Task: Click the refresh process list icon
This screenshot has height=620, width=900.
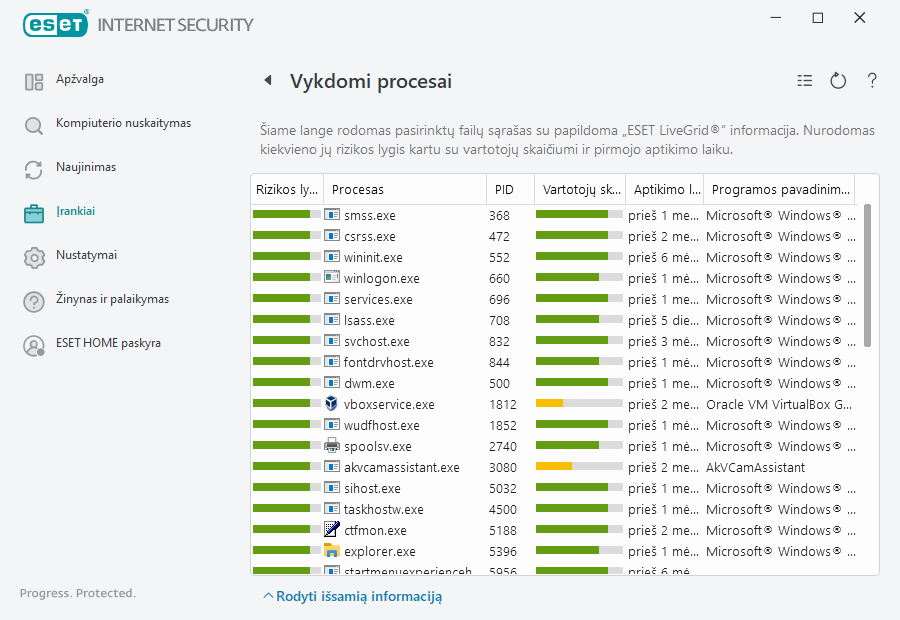Action: 838,81
